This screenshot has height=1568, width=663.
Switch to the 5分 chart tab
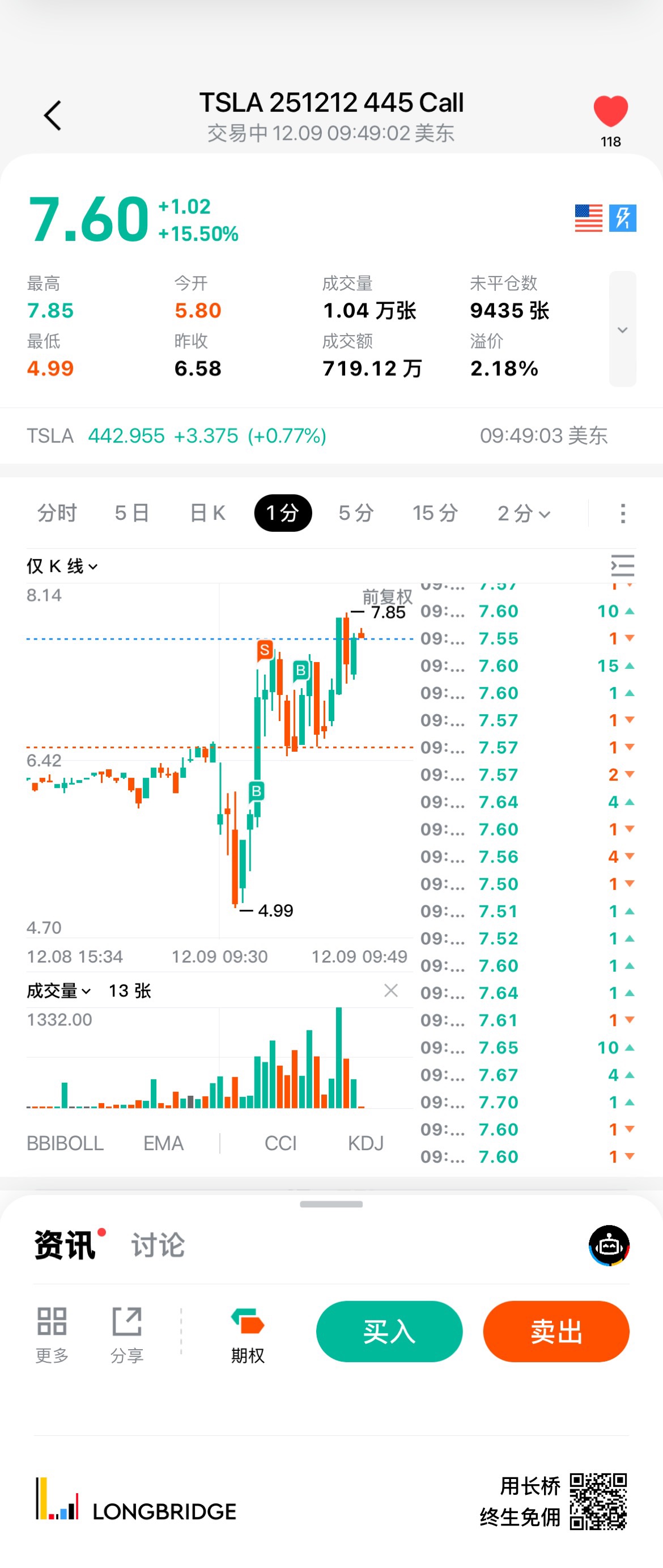click(356, 513)
